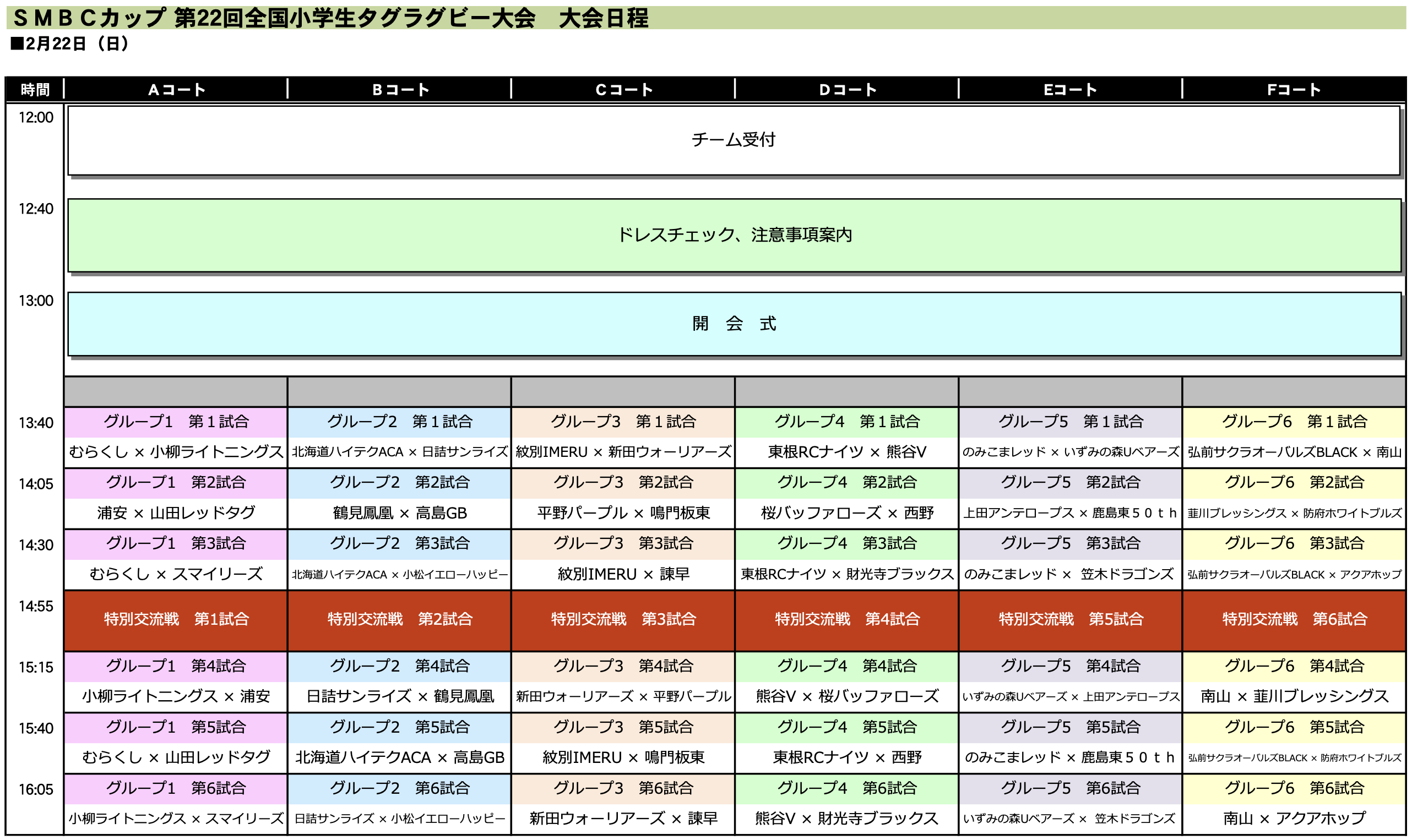Click 特別交流戦 第6試合 red cell
1412x840 pixels.
[1293, 619]
